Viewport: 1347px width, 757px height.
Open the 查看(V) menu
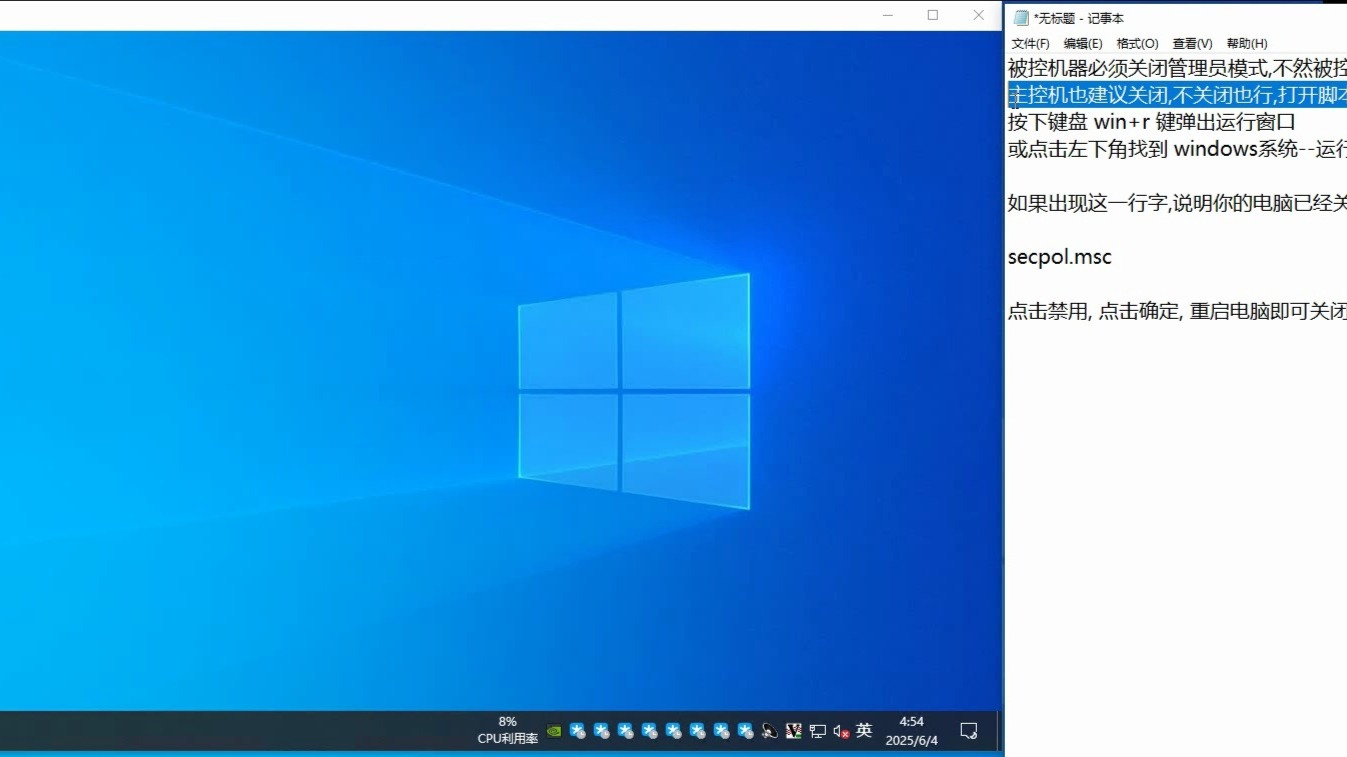(x=1192, y=43)
